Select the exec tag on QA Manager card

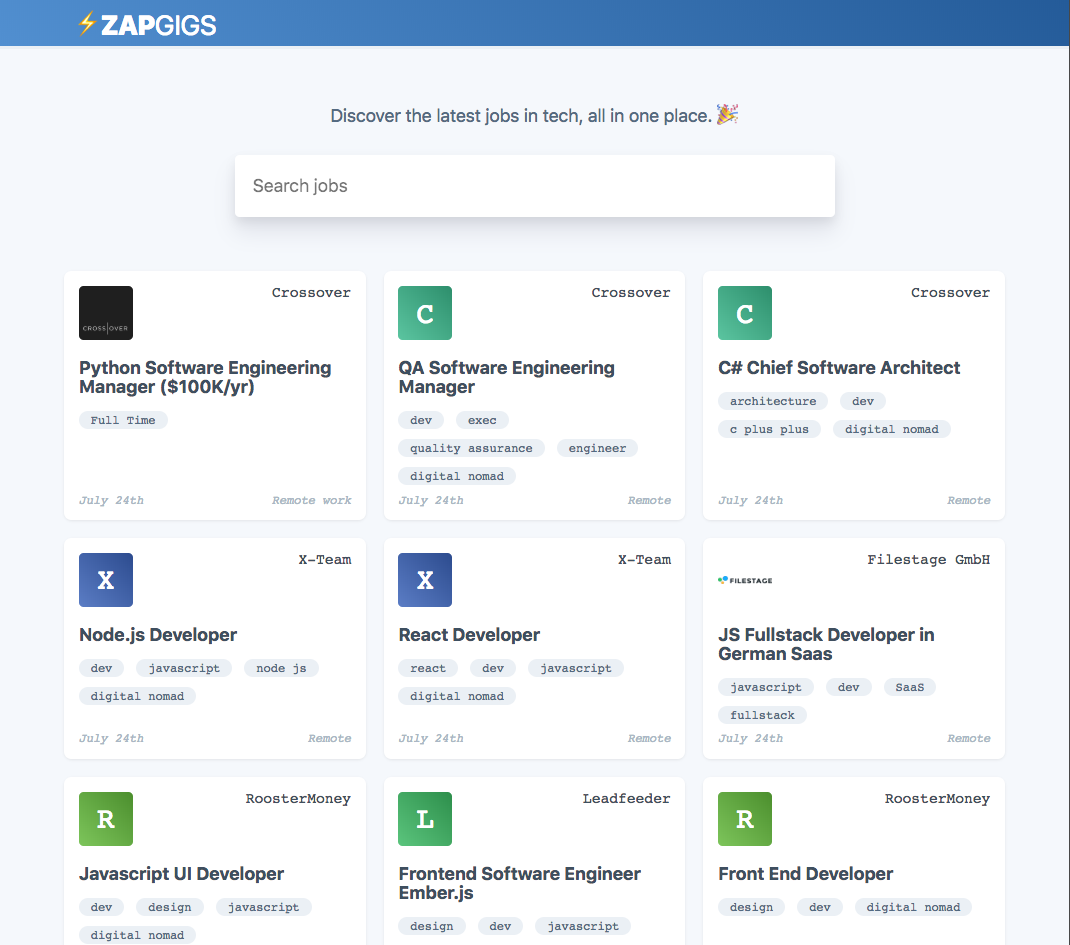(482, 420)
